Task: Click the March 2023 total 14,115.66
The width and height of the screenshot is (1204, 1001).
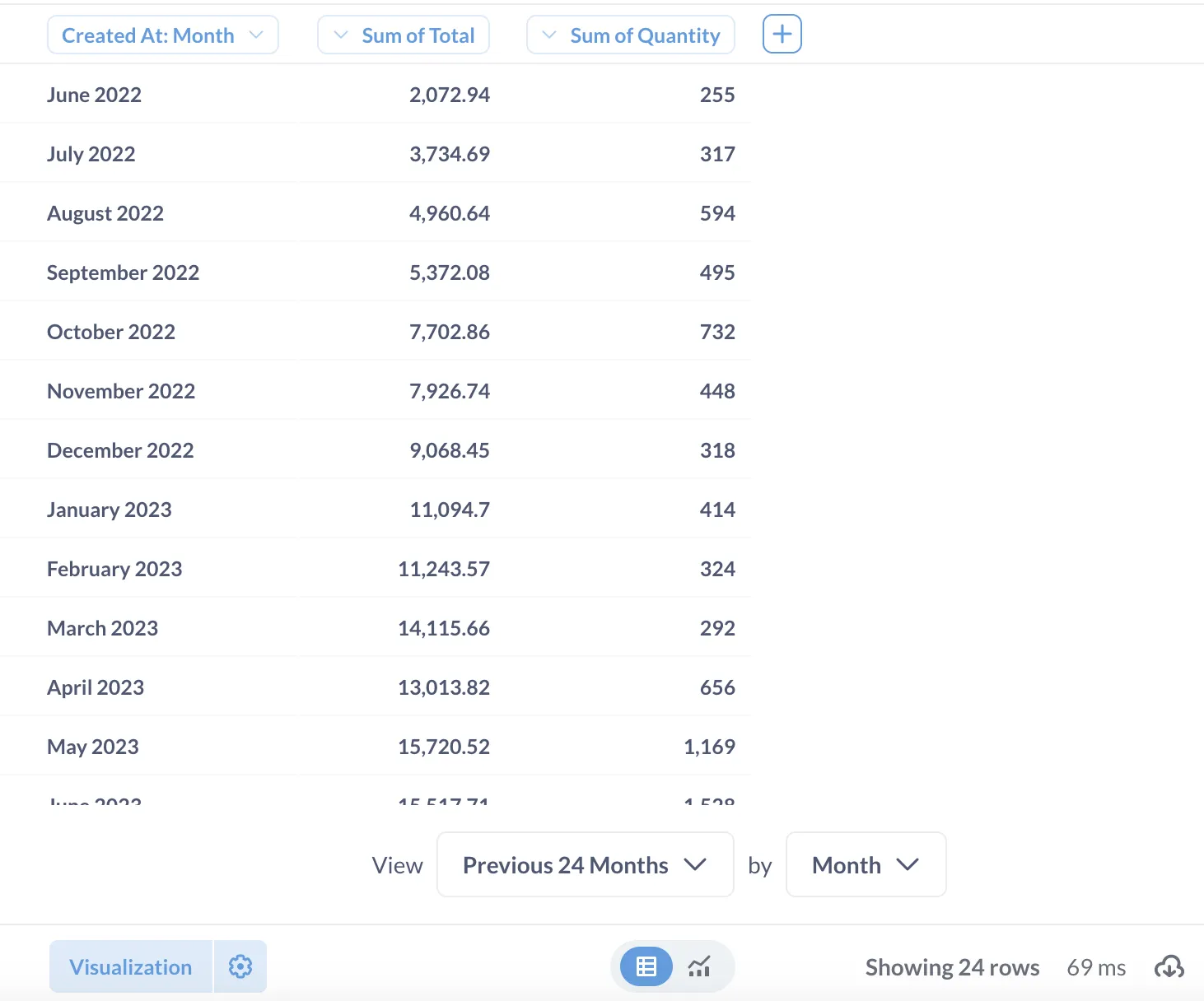Action: tap(444, 628)
